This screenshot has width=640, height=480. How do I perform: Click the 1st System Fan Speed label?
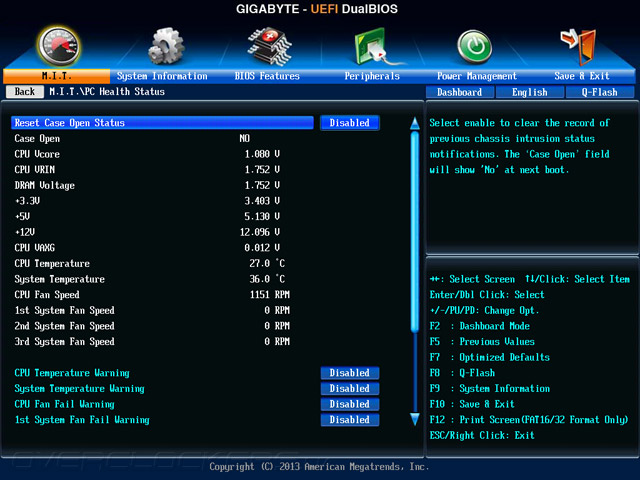(64, 311)
